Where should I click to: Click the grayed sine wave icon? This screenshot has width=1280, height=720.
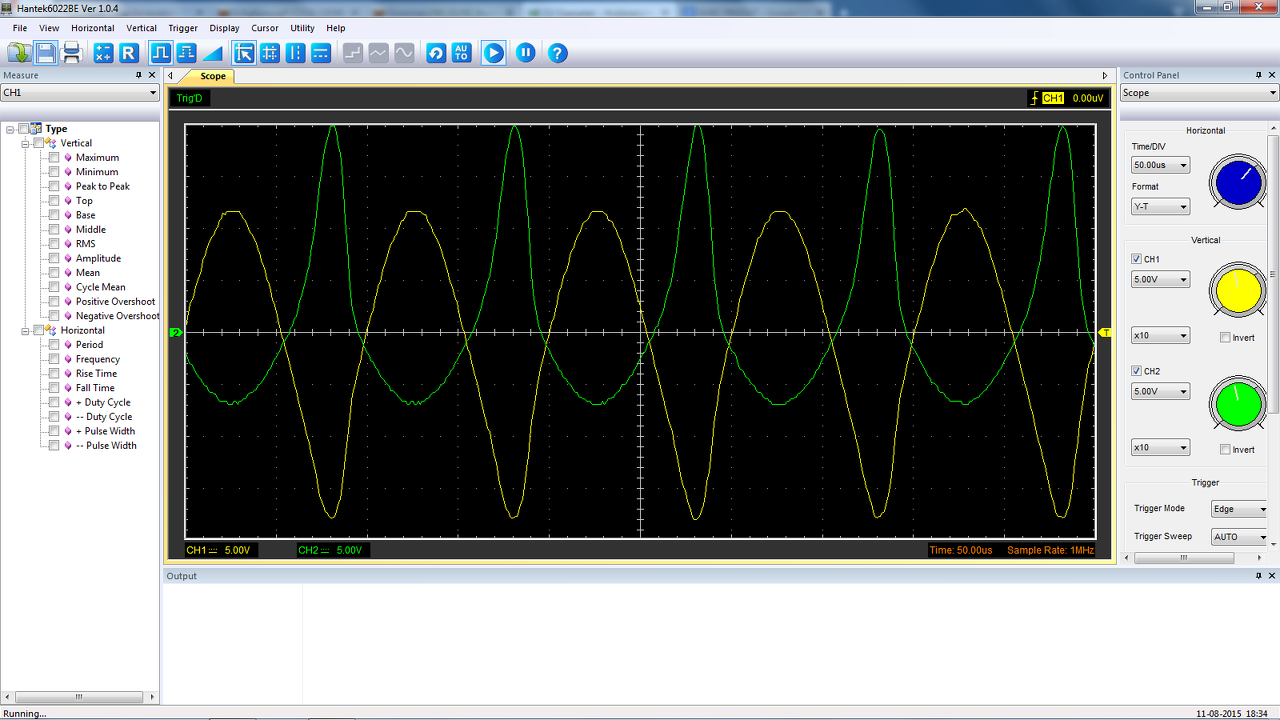click(x=405, y=53)
